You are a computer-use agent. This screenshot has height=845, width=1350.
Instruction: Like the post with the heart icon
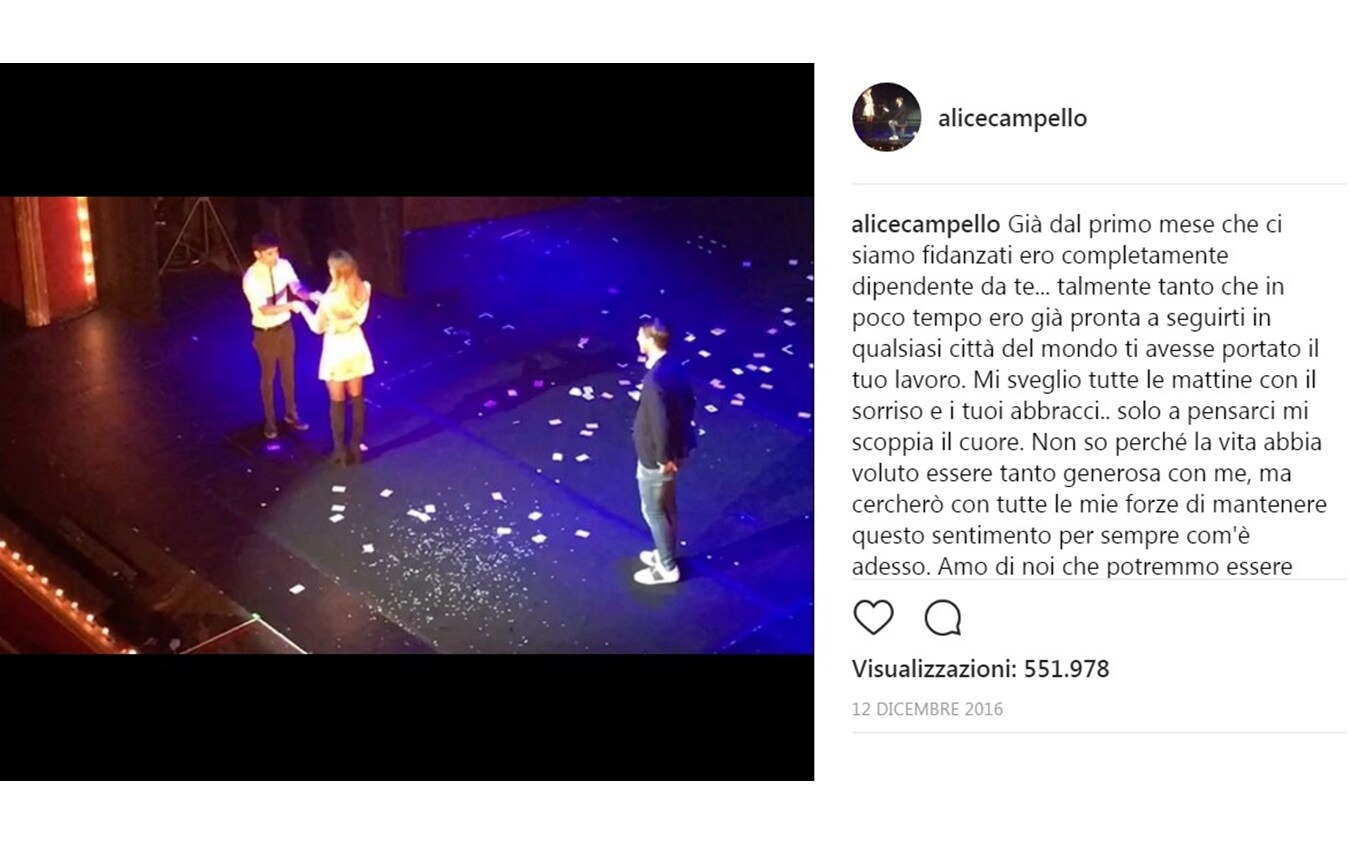873,618
